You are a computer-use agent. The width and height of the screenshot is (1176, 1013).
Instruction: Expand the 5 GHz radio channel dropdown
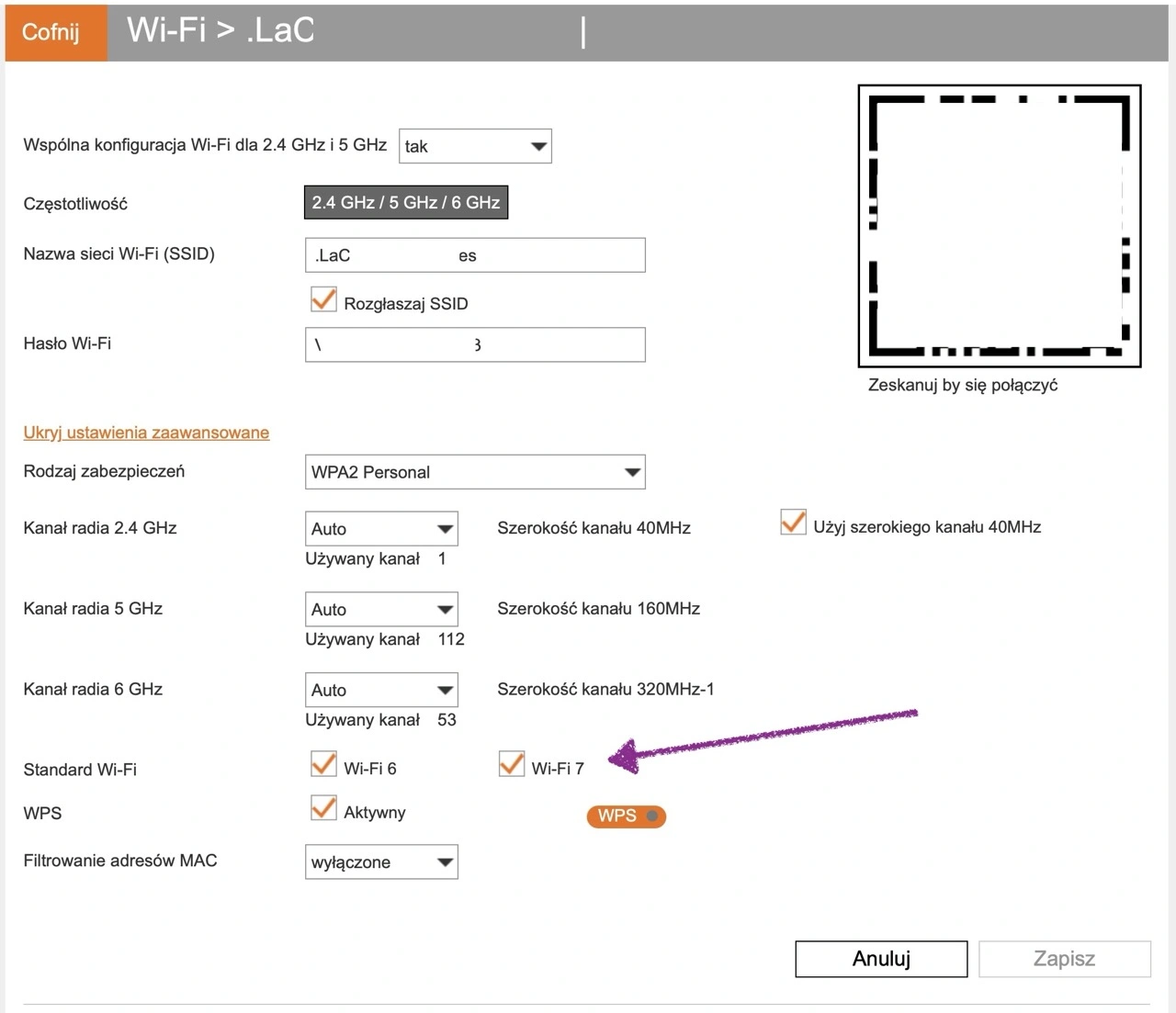point(381,610)
